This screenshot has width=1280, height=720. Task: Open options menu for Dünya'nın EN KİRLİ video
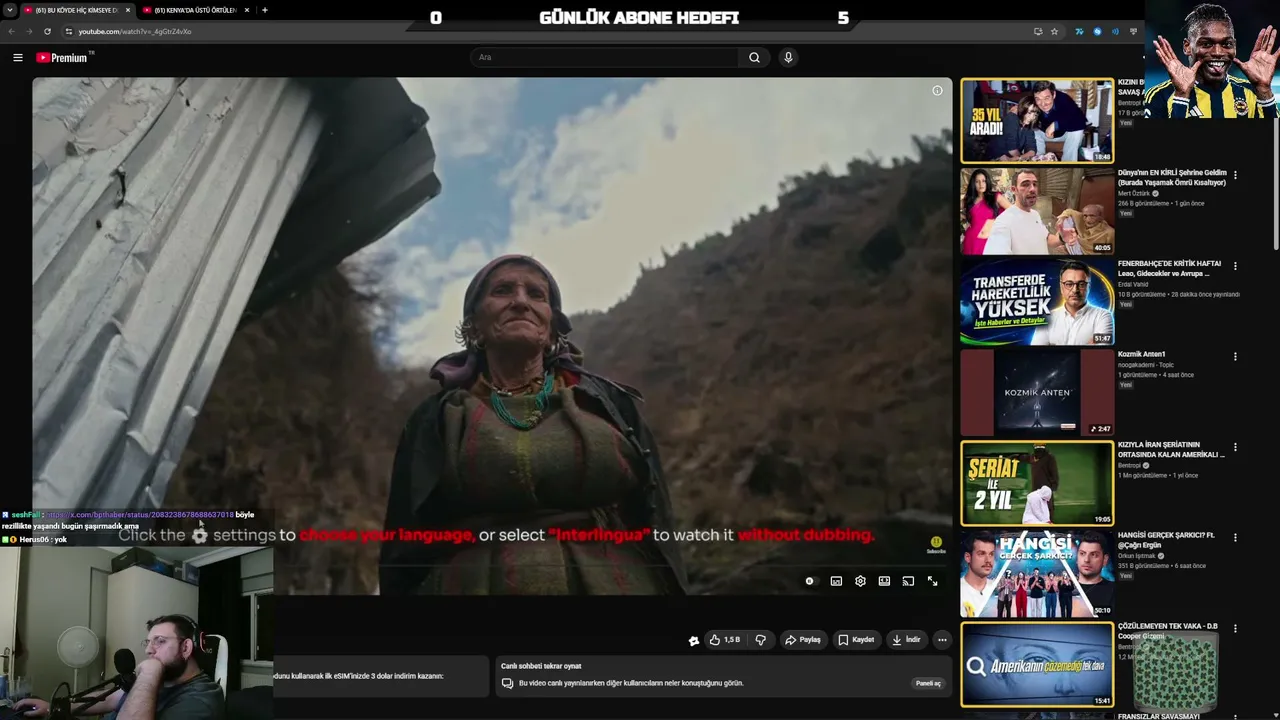(1235, 175)
